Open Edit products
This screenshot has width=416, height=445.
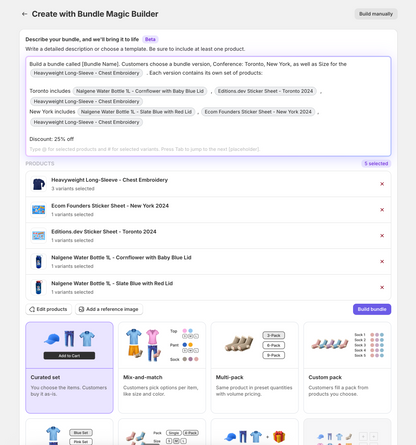point(48,309)
